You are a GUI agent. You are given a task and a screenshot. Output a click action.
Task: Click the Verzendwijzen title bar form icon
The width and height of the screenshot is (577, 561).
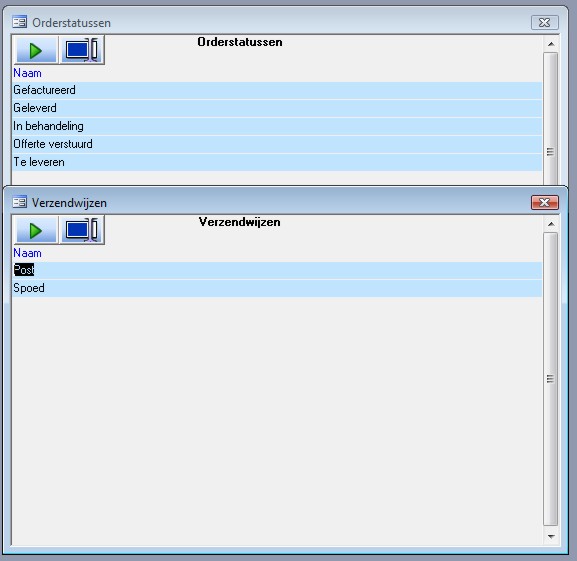[19, 202]
